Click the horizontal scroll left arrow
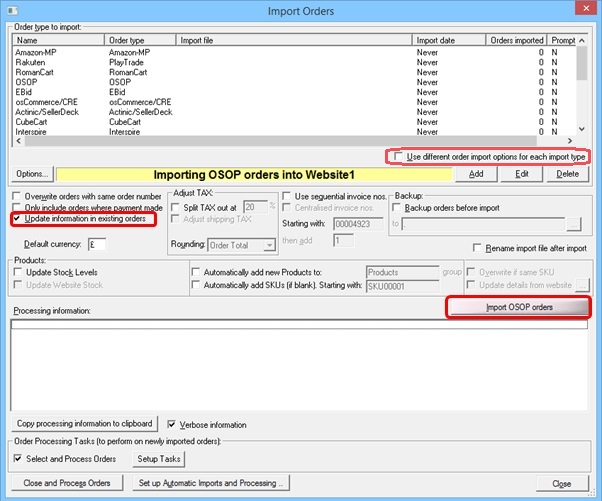Image resolution: width=602 pixels, height=501 pixels. 19,141
